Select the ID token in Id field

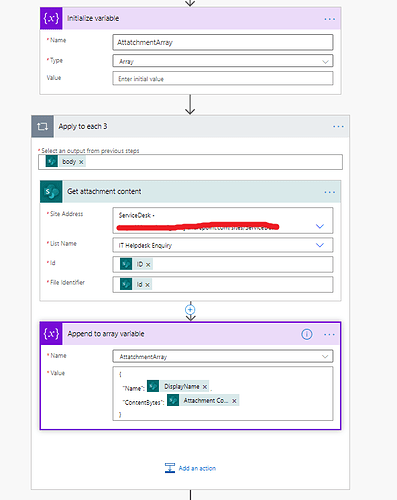(x=136, y=264)
